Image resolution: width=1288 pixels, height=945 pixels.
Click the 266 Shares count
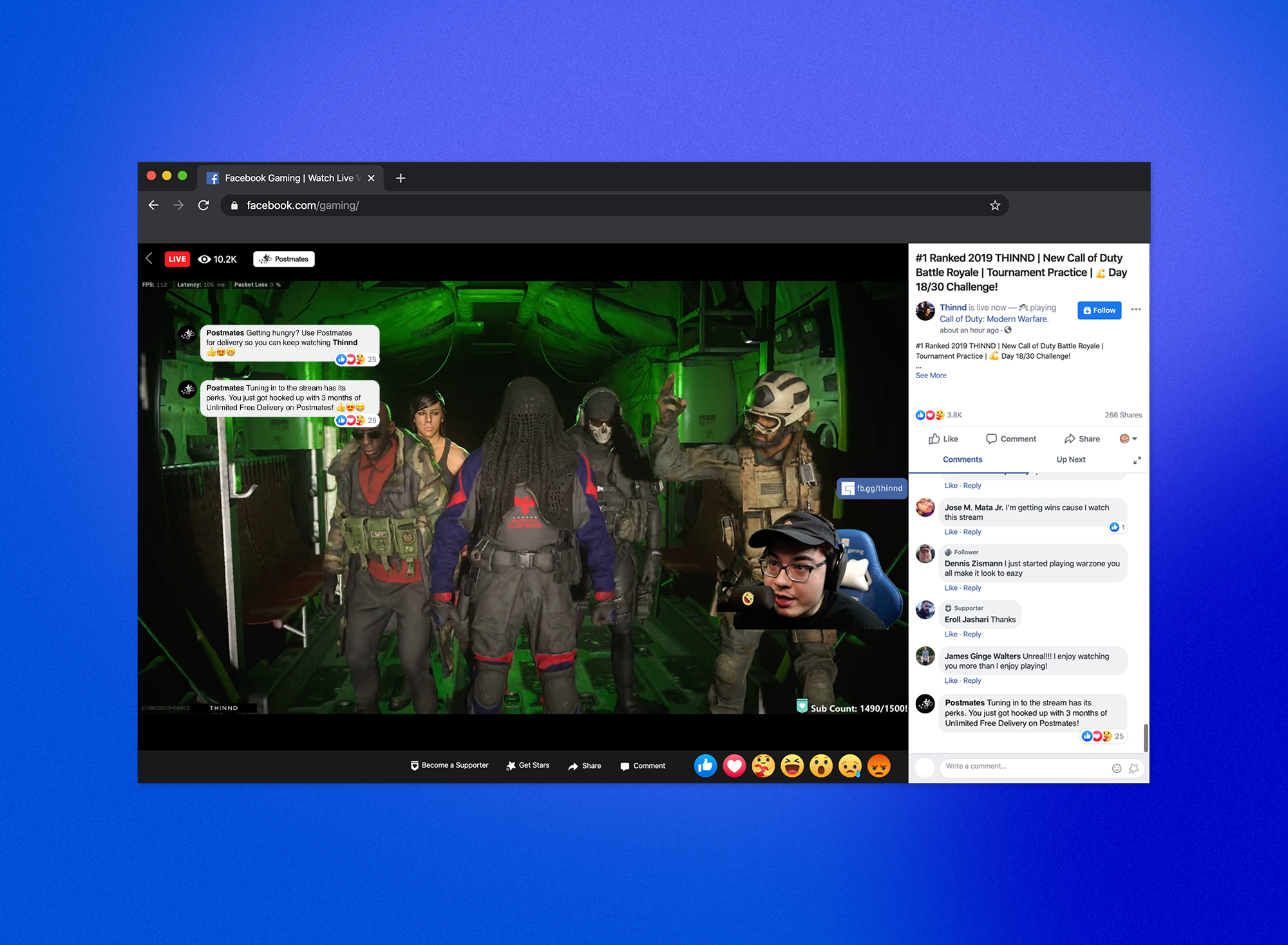pyautogui.click(x=1123, y=415)
